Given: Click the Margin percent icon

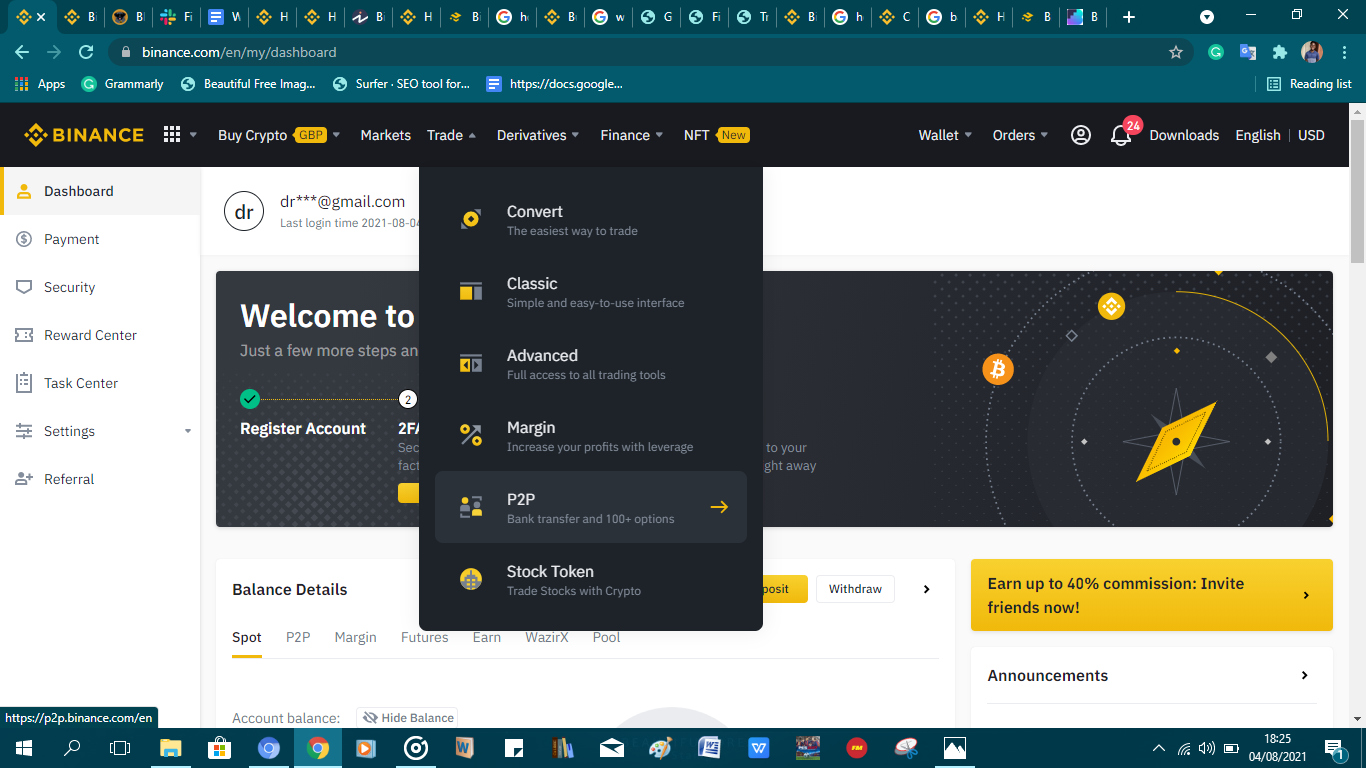Looking at the screenshot, I should click(x=471, y=435).
